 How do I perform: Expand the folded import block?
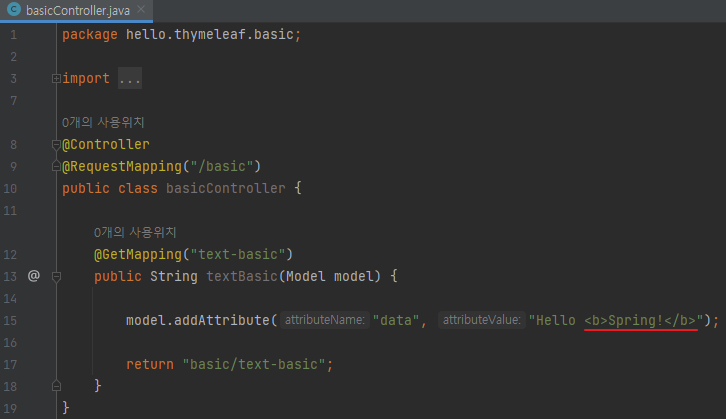coord(56,79)
